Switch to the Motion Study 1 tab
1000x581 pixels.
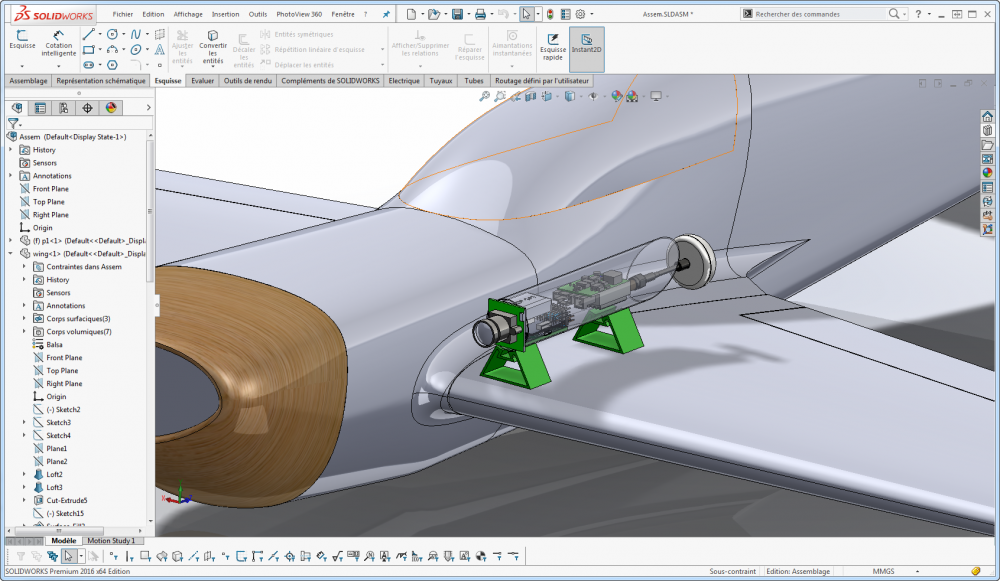tap(110, 540)
